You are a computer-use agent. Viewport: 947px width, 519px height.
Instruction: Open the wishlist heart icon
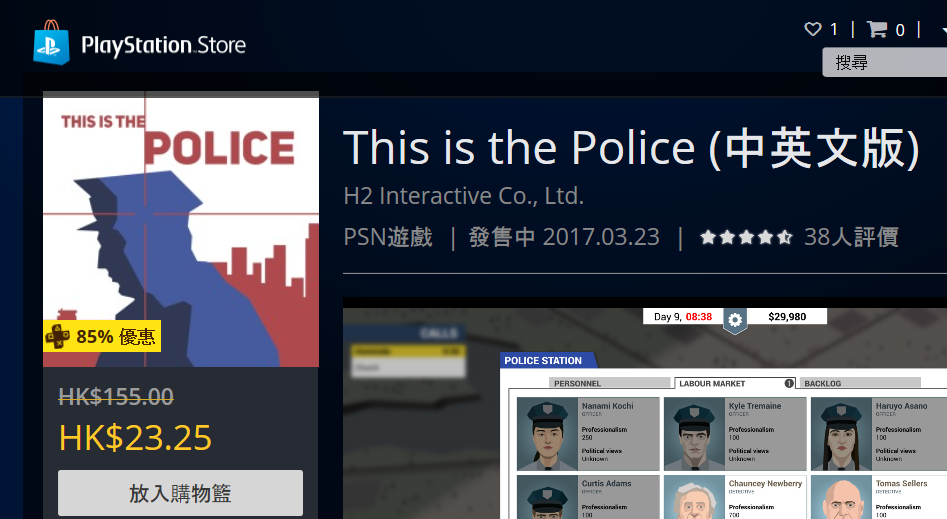813,29
